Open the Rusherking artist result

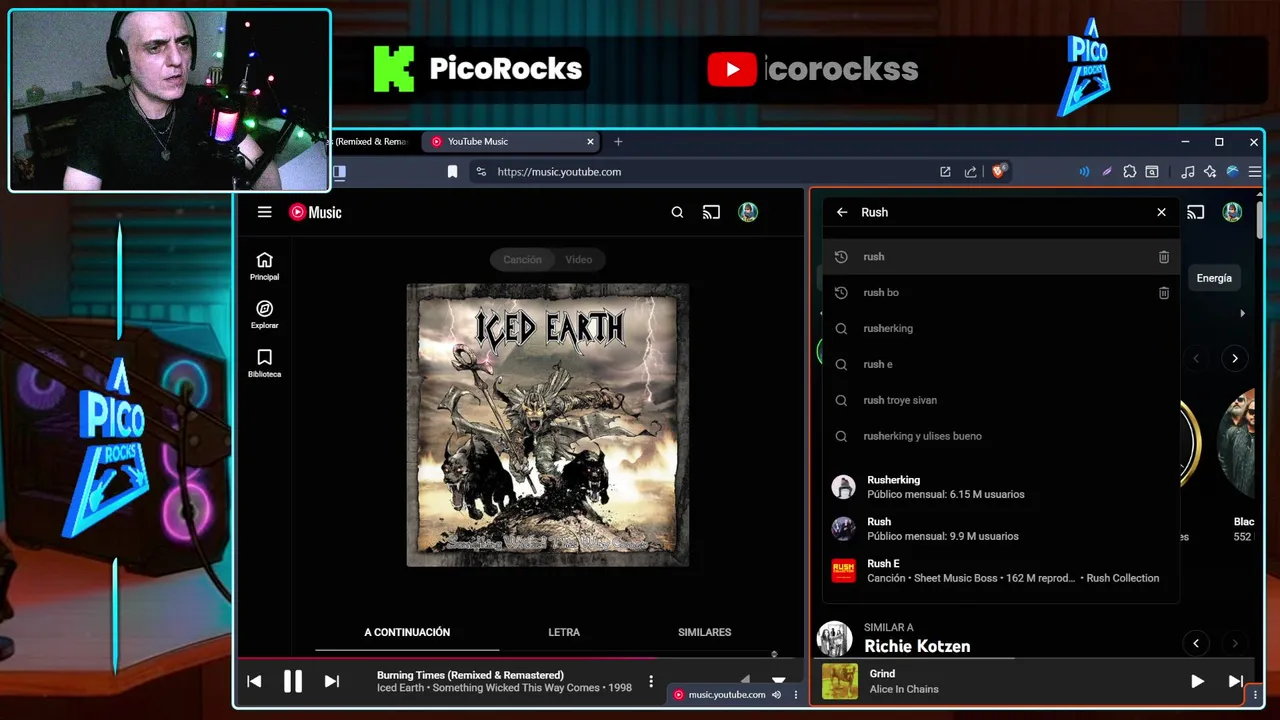coord(1001,487)
